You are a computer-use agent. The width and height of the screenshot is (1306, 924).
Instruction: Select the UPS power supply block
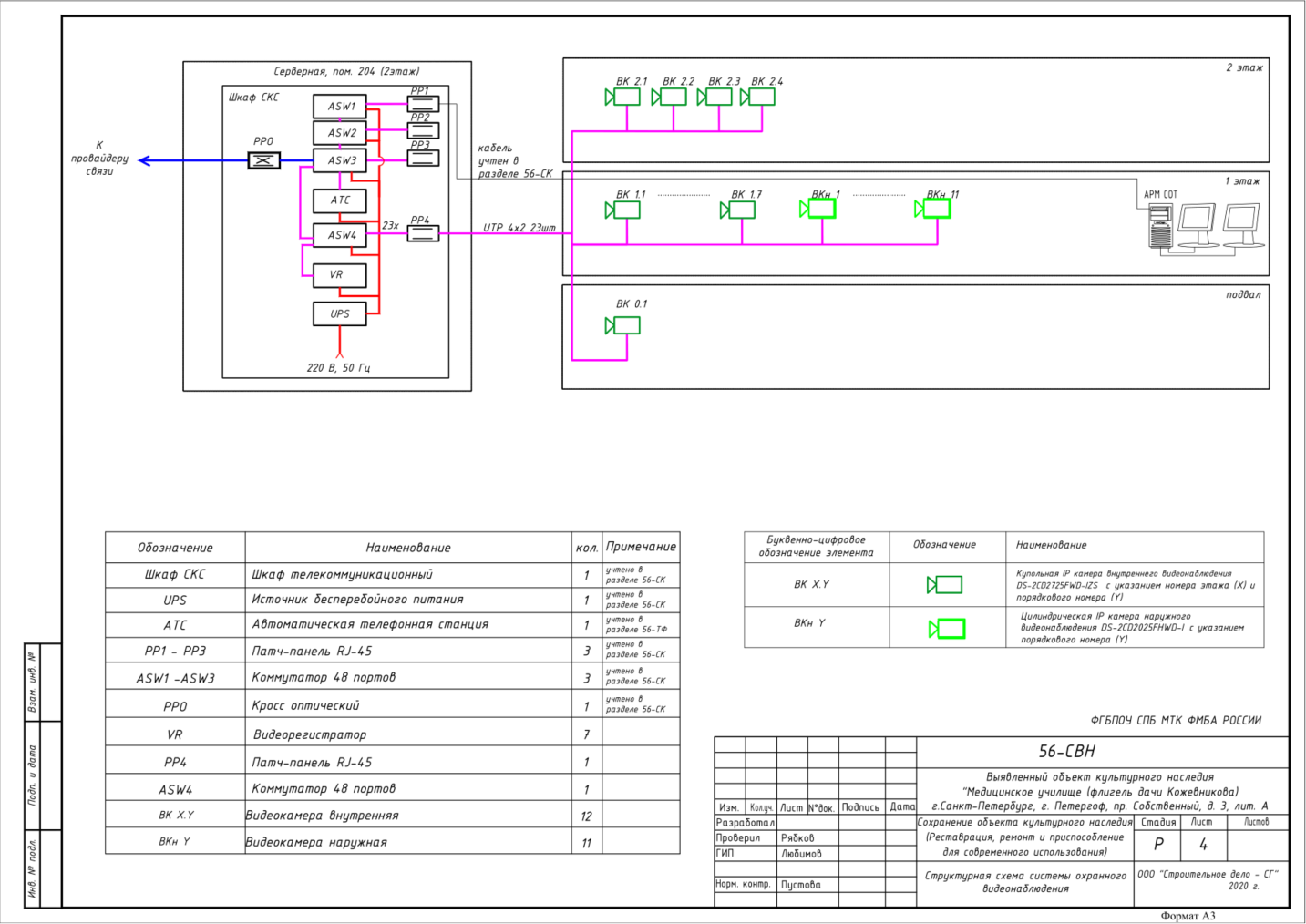(340, 313)
